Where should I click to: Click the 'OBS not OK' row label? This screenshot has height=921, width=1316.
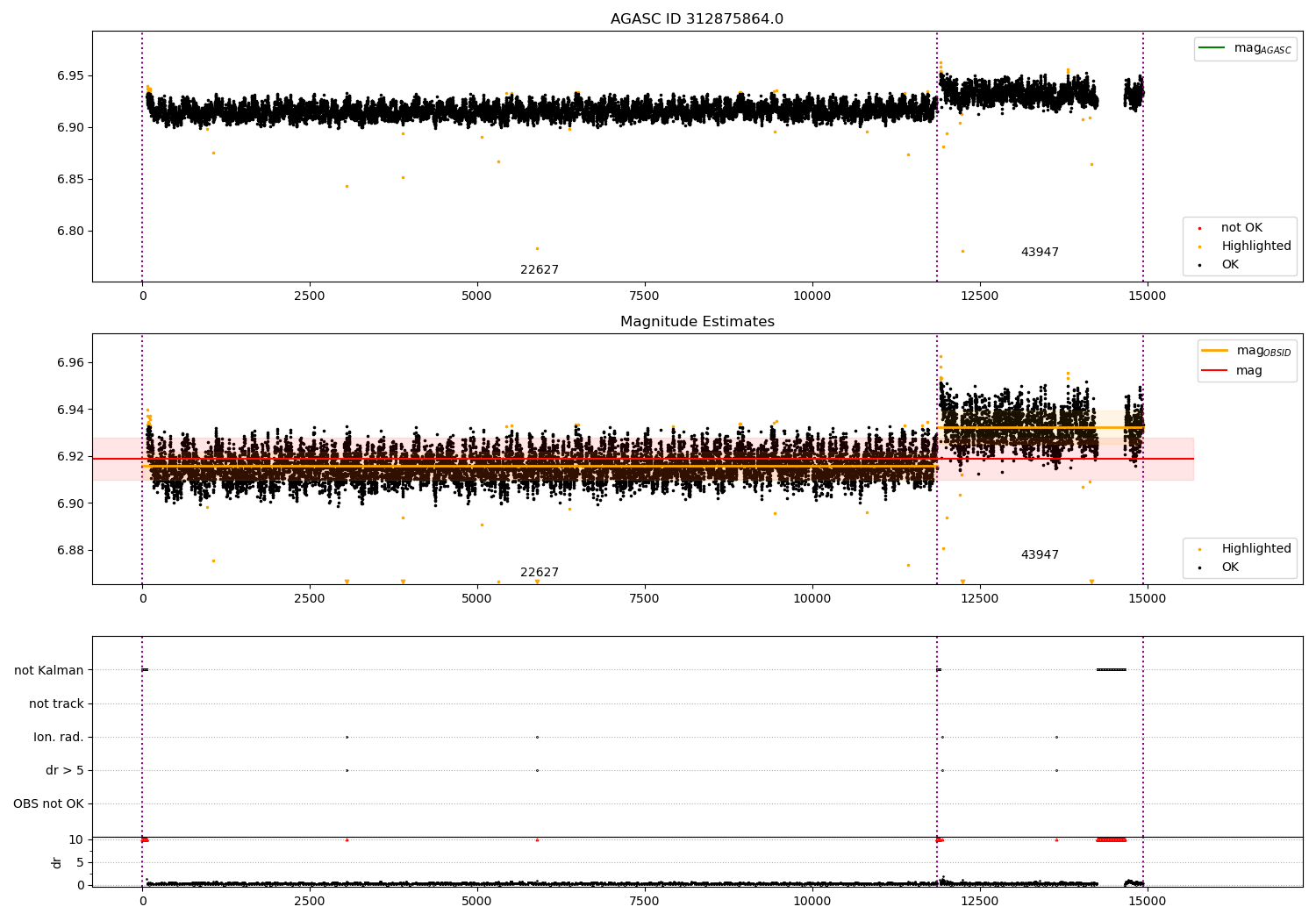(48, 804)
